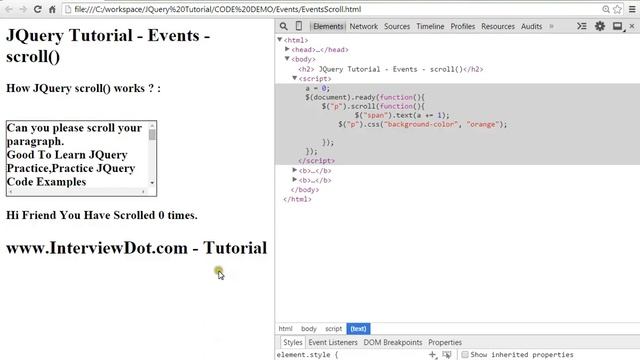The height and width of the screenshot is (360, 640).
Task: Expand the second b element node
Action: (x=295, y=180)
